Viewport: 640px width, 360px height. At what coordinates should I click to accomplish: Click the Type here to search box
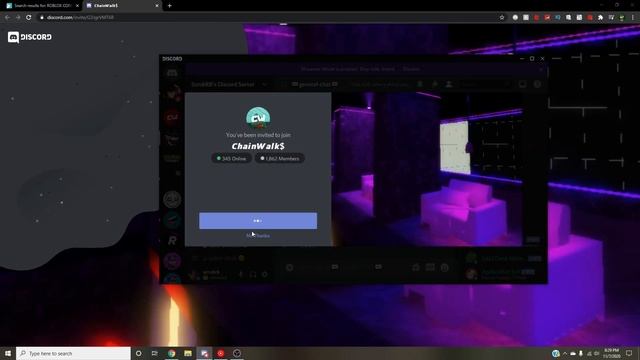(x=73, y=353)
